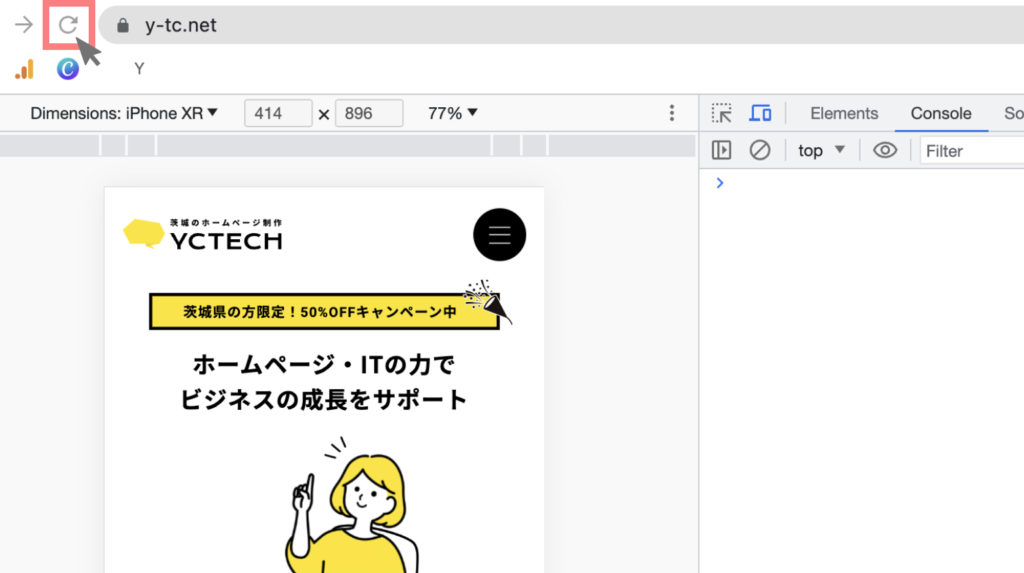
Task: Switch to the Elements tab
Action: (x=843, y=113)
